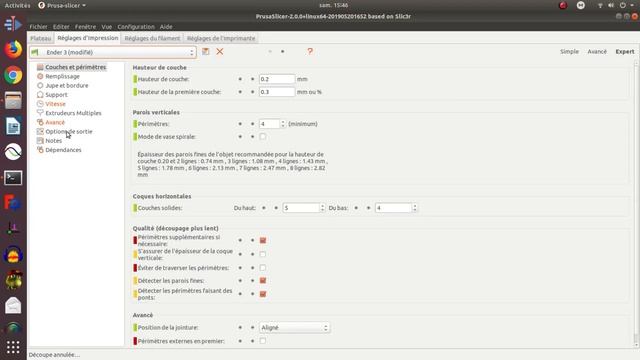Switch to the Plateau tab

point(41,38)
